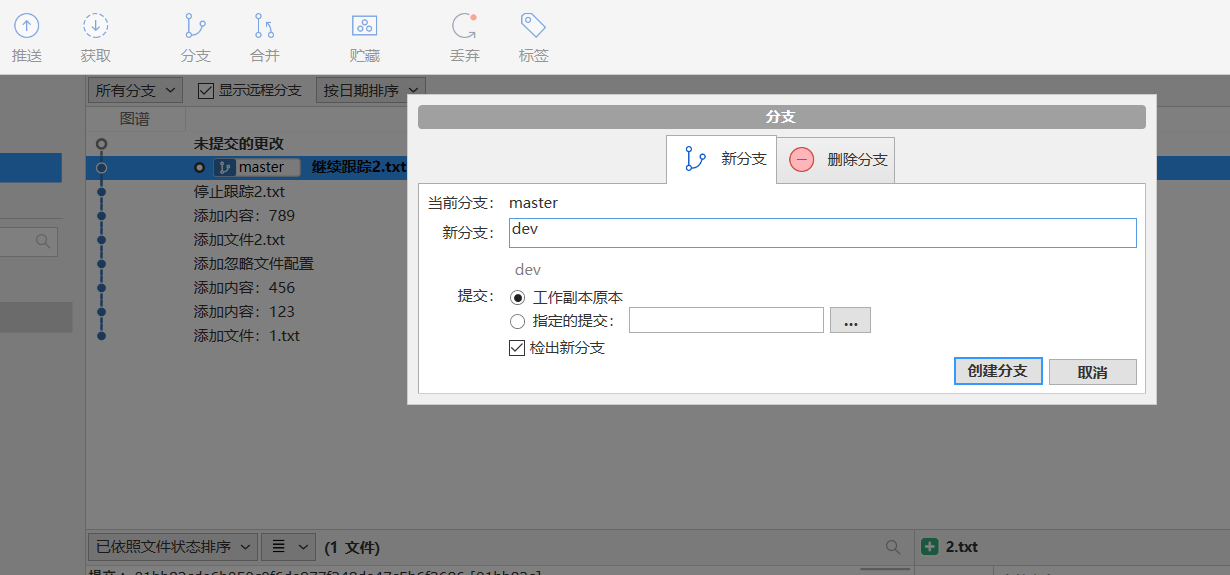1230x575 pixels.
Task: Select 工作副本原本 radio option
Action: (x=517, y=297)
